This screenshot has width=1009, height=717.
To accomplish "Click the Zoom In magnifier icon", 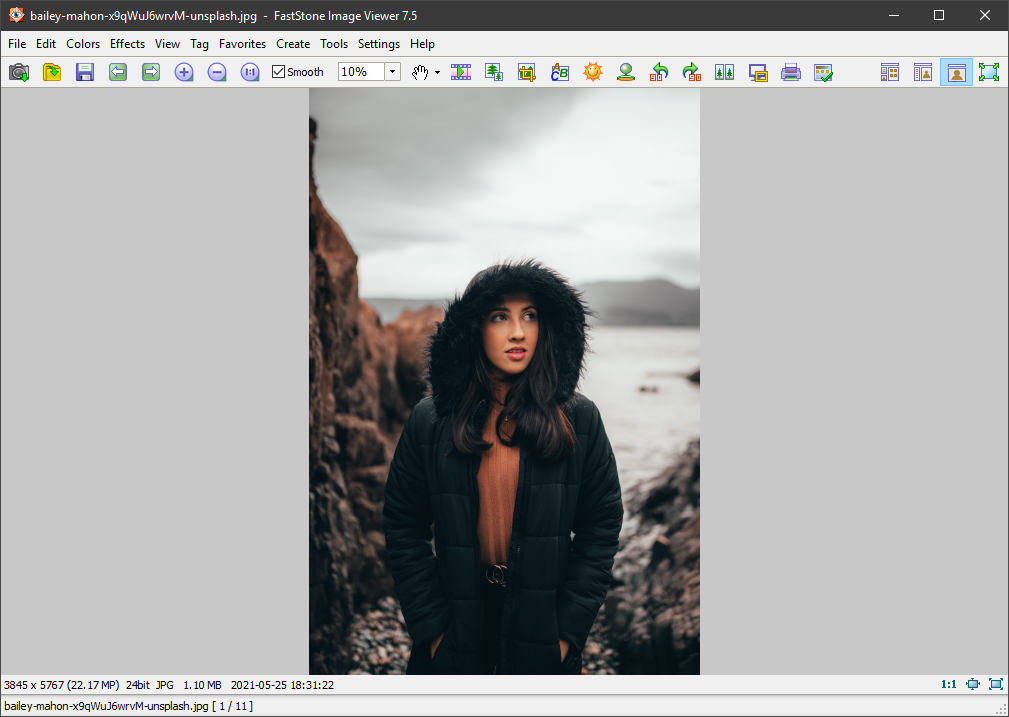I will click(184, 72).
